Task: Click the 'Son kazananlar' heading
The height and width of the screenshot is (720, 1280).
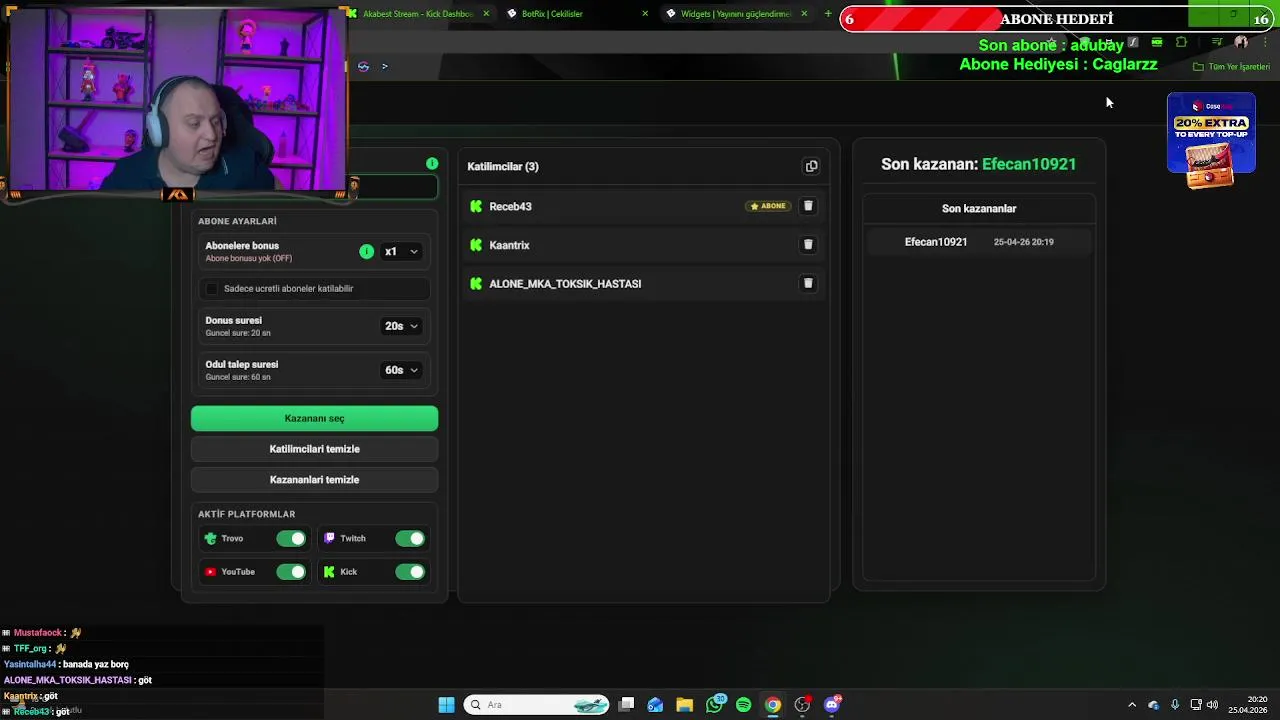Action: [979, 208]
